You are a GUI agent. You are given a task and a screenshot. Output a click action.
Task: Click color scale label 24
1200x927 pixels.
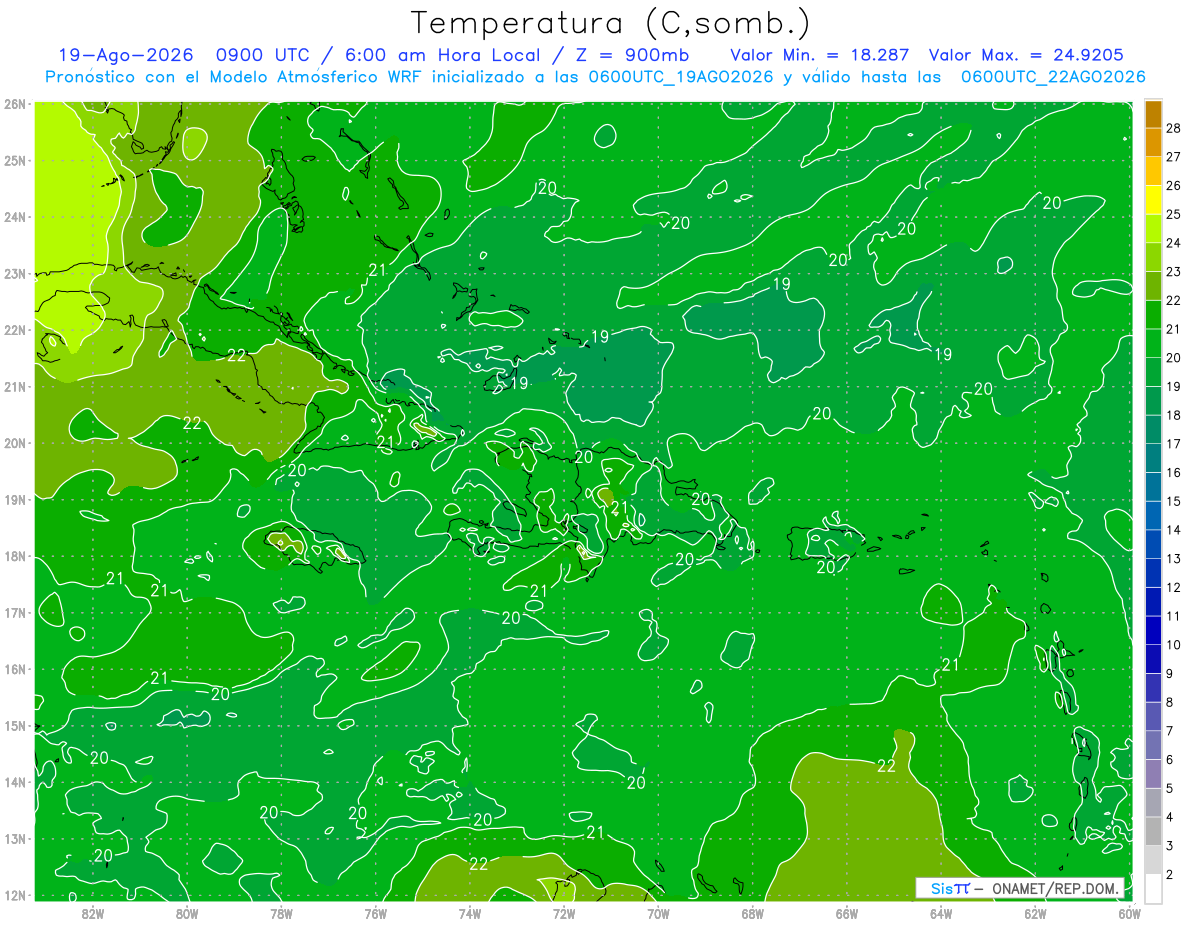[x=1173, y=243]
